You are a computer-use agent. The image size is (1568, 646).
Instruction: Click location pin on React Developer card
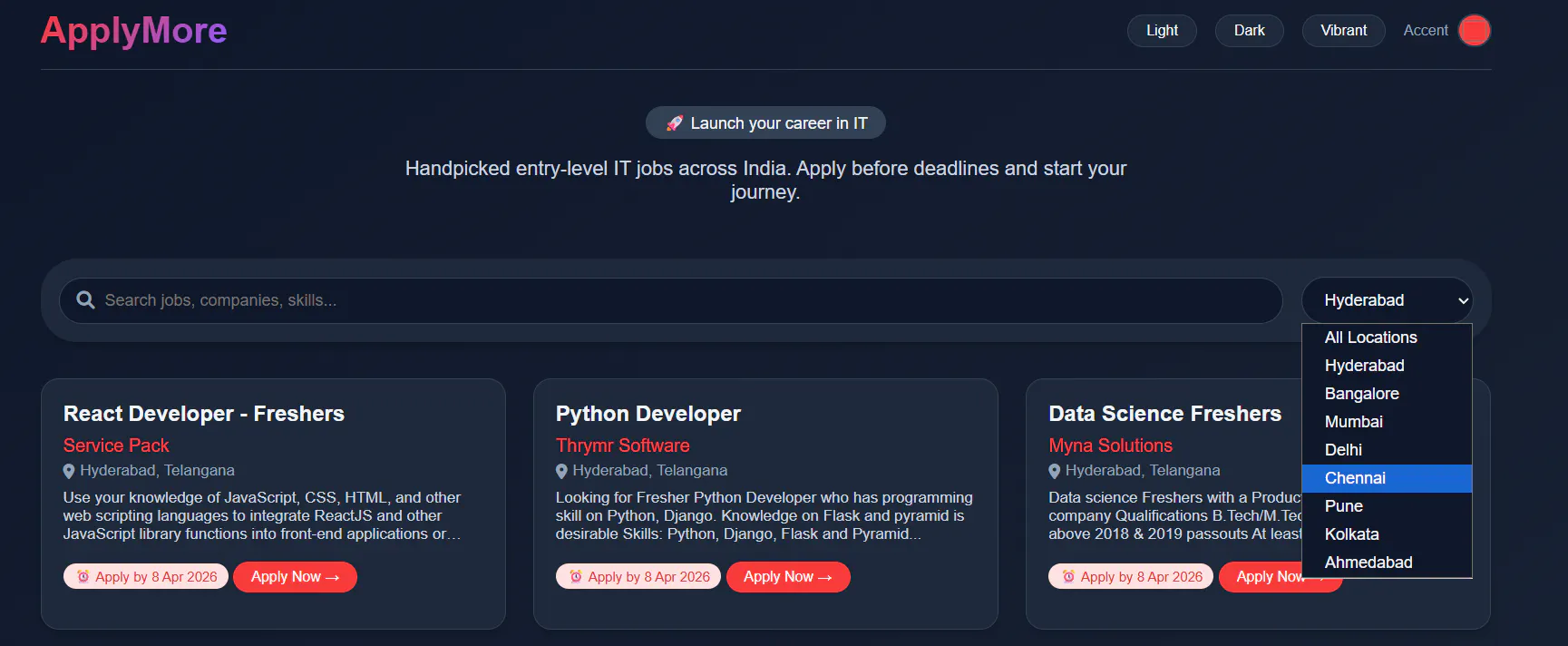69,471
